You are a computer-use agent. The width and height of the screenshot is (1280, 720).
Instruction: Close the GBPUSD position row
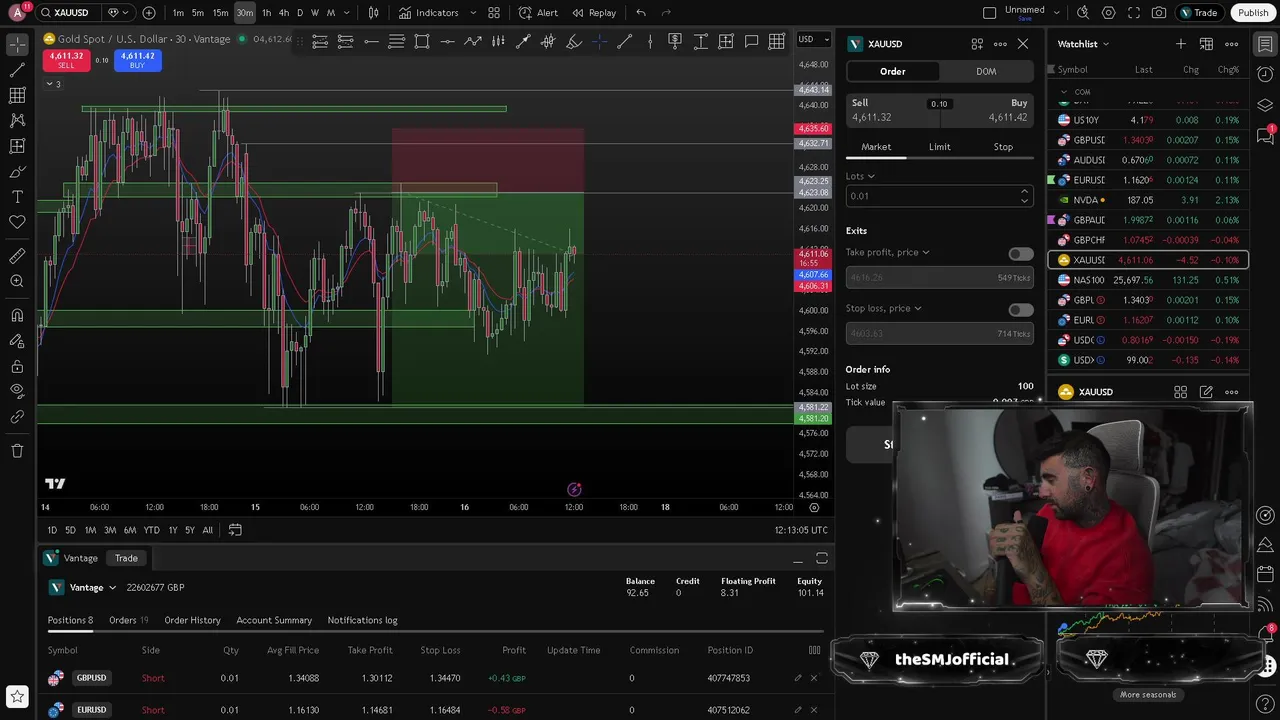click(x=813, y=678)
